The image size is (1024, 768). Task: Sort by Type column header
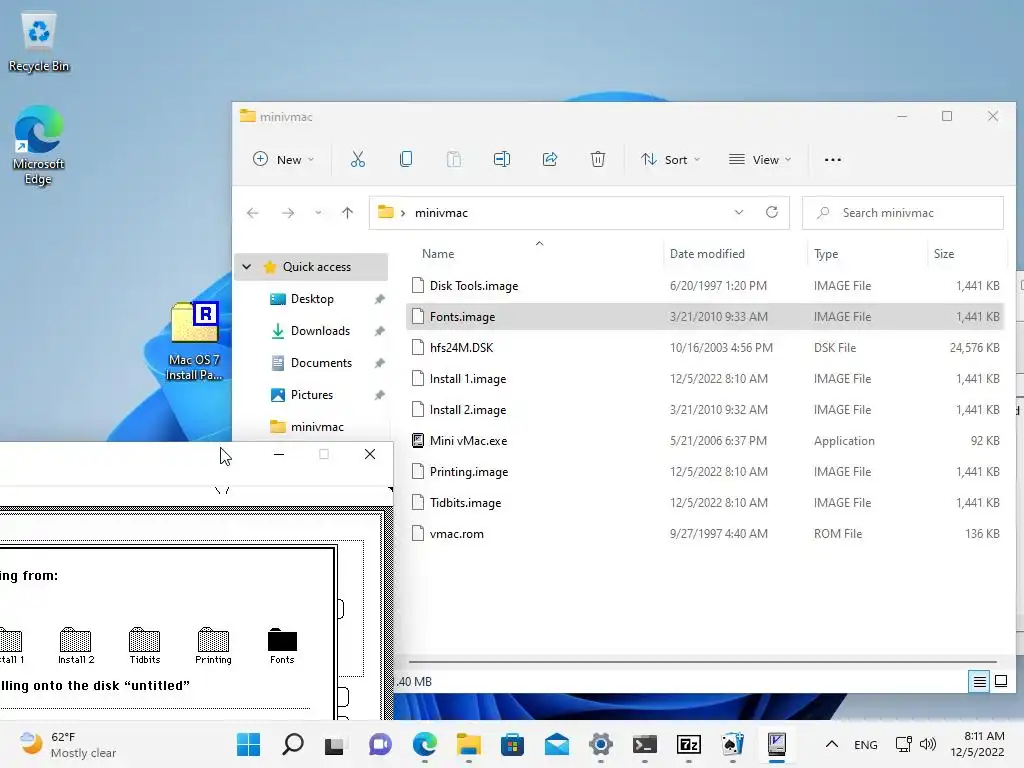826,254
